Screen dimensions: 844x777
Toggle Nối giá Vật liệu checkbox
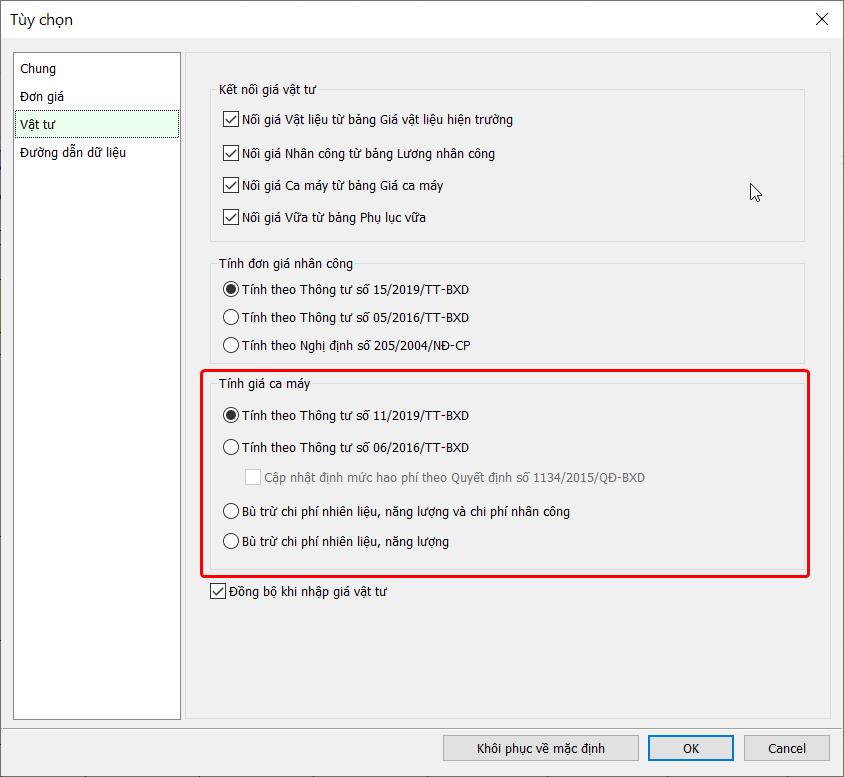click(x=232, y=120)
